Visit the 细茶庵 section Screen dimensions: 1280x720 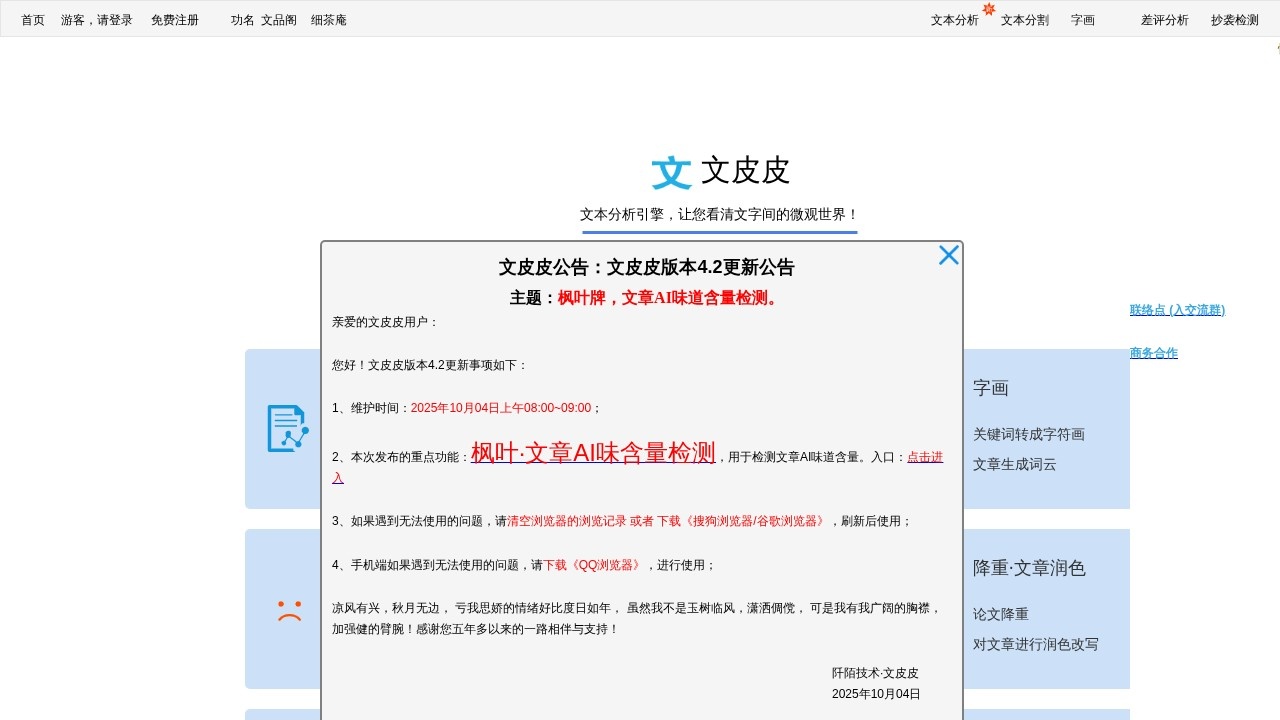click(329, 19)
